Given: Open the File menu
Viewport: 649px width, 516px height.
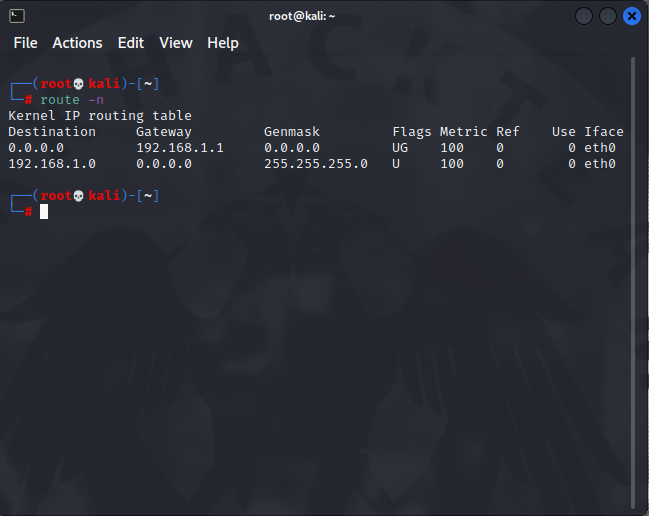Looking at the screenshot, I should [25, 43].
